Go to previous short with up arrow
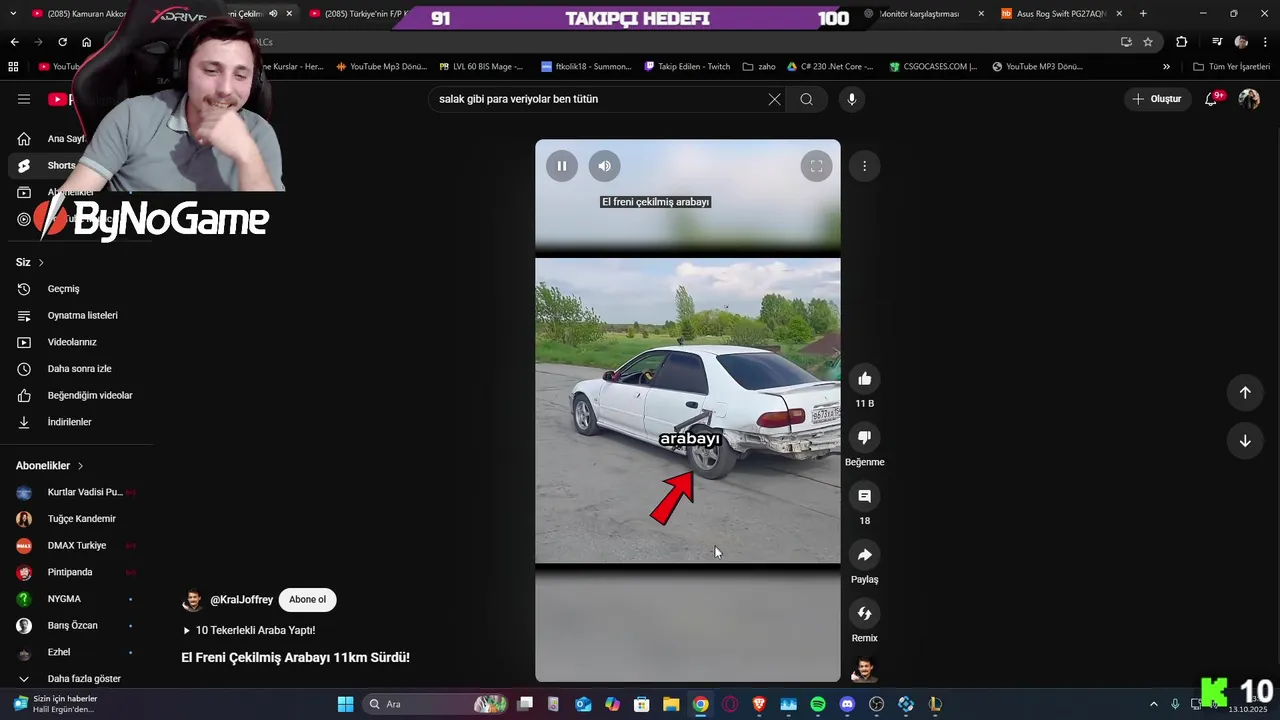The width and height of the screenshot is (1280, 720). (1245, 393)
